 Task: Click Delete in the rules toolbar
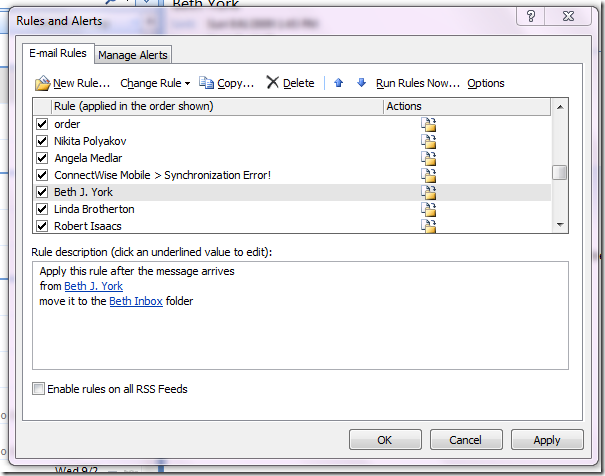tap(291, 83)
